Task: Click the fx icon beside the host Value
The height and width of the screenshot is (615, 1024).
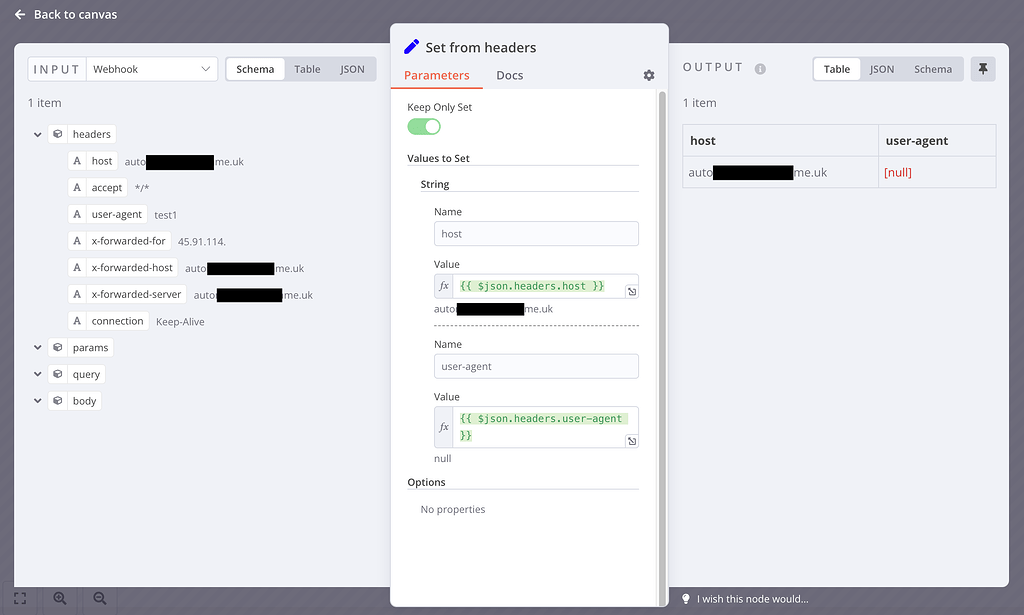Action: tap(443, 287)
